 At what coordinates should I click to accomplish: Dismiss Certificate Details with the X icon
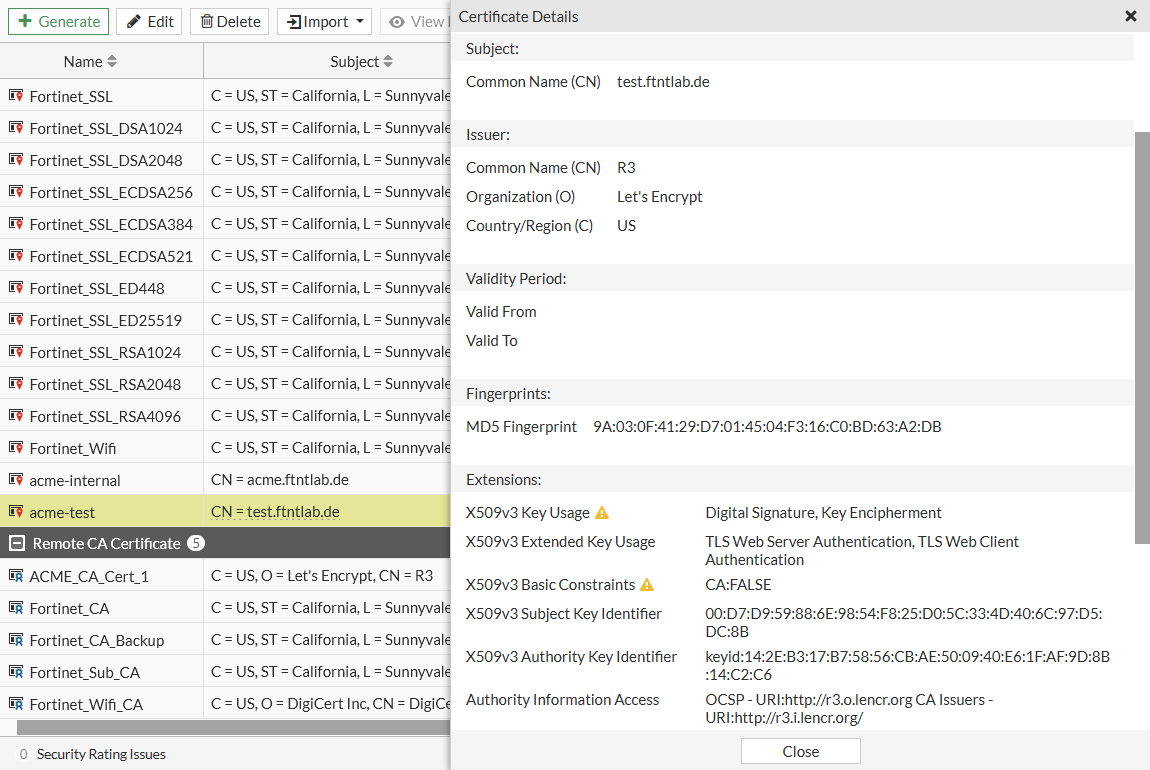1131,16
